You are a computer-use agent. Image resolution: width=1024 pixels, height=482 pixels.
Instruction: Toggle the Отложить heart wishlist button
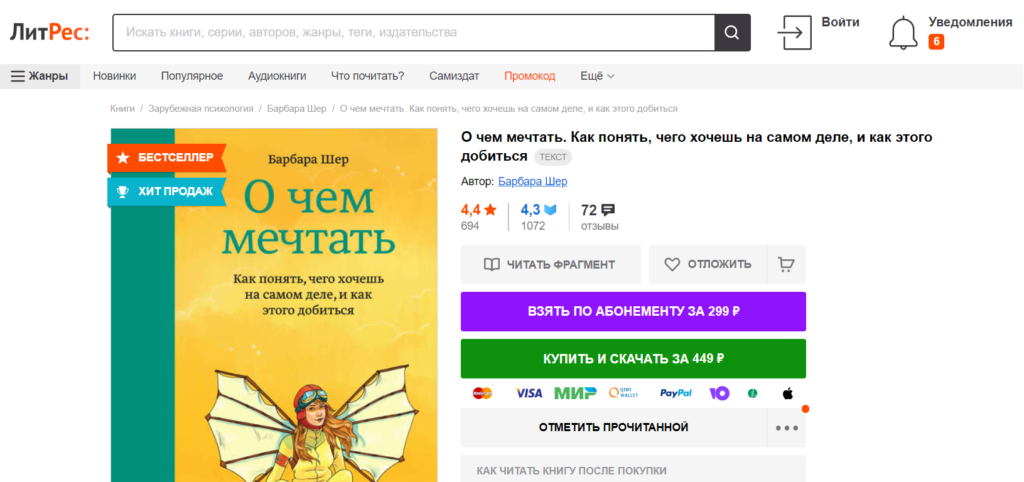coord(707,264)
